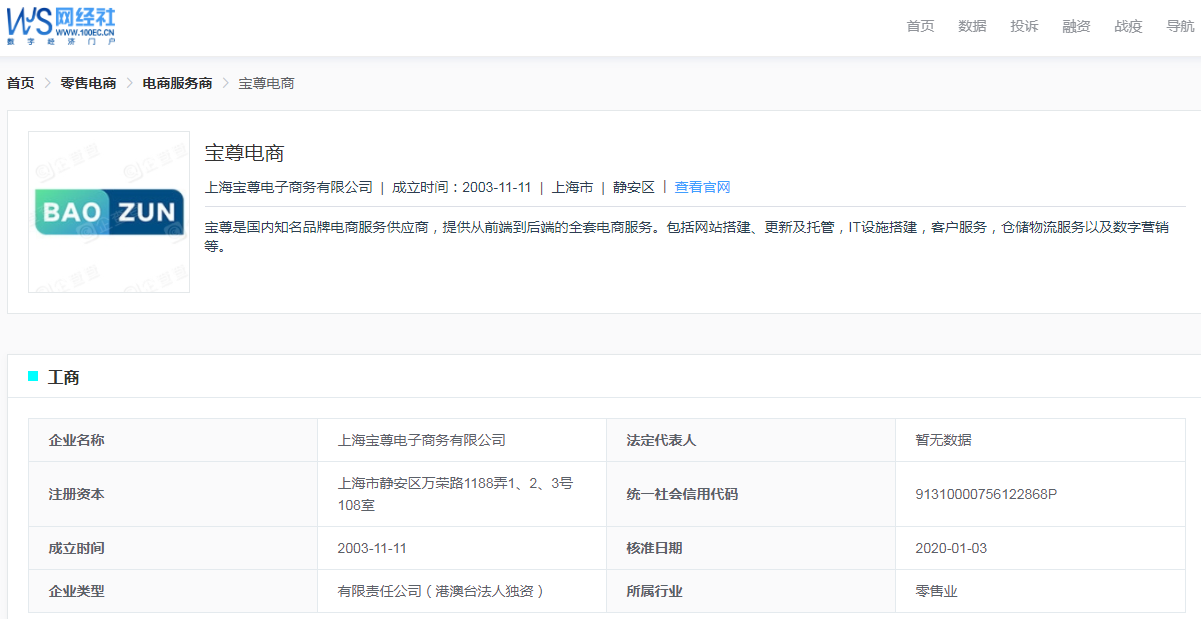Click the 网经社 site logo
Image resolution: width=1201 pixels, height=619 pixels.
coord(62,24)
